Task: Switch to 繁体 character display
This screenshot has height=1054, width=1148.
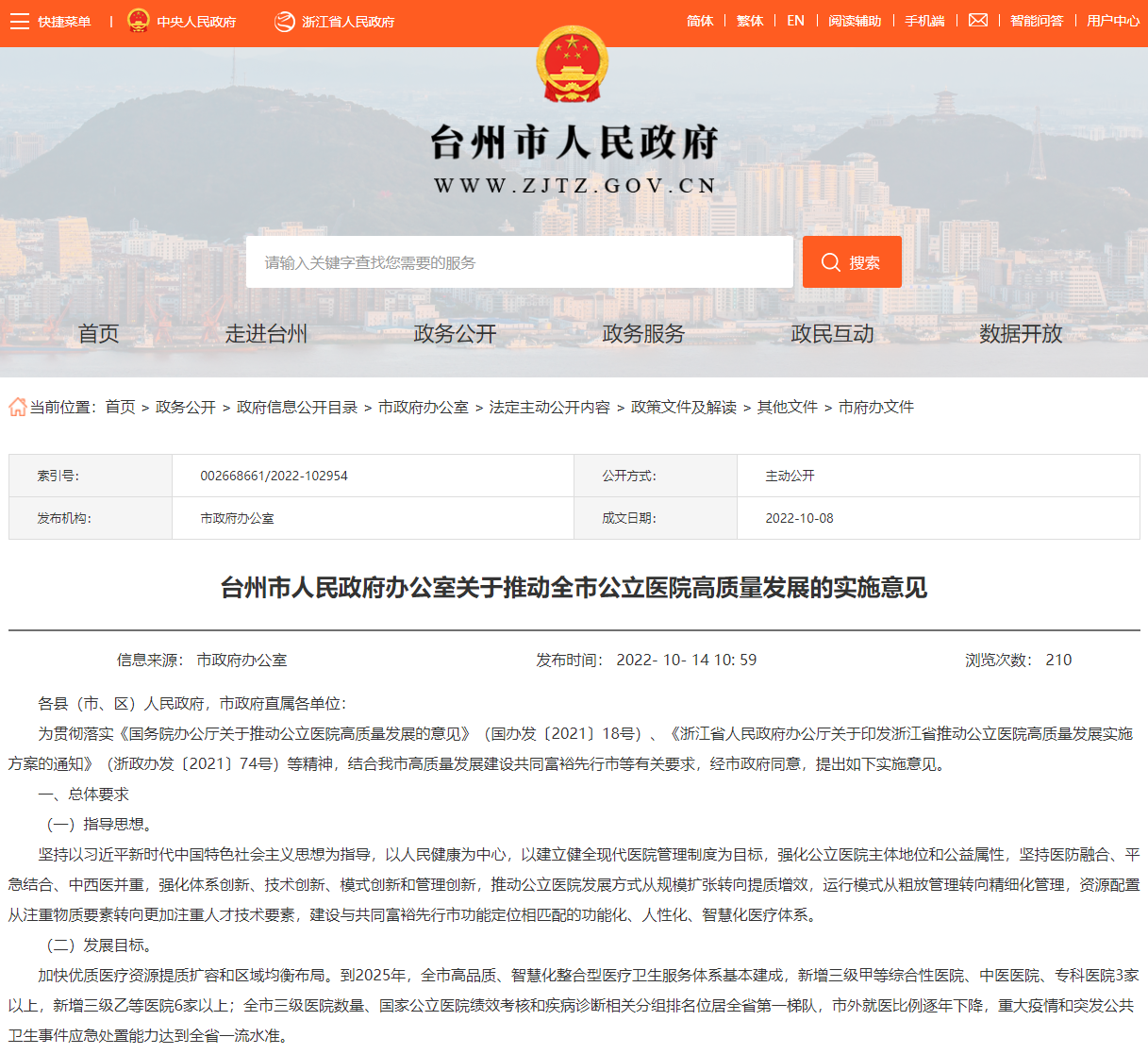Action: tap(750, 20)
